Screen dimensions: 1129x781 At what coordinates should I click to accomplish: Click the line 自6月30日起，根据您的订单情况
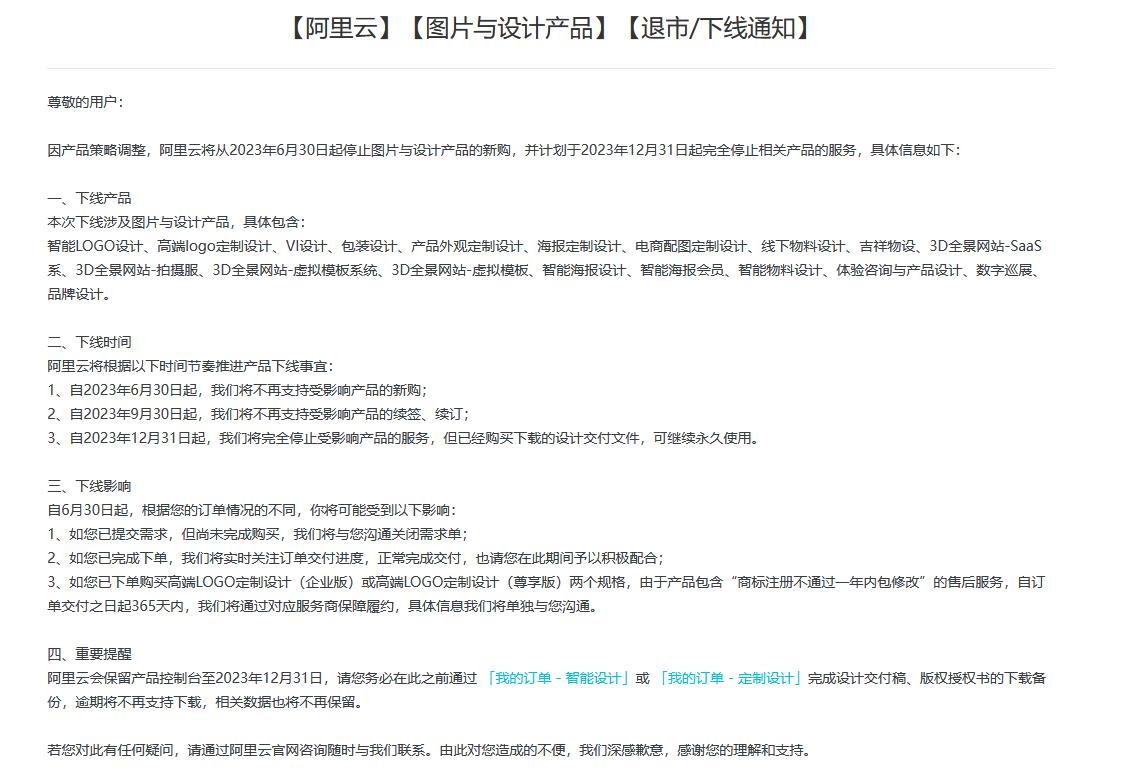click(252, 510)
